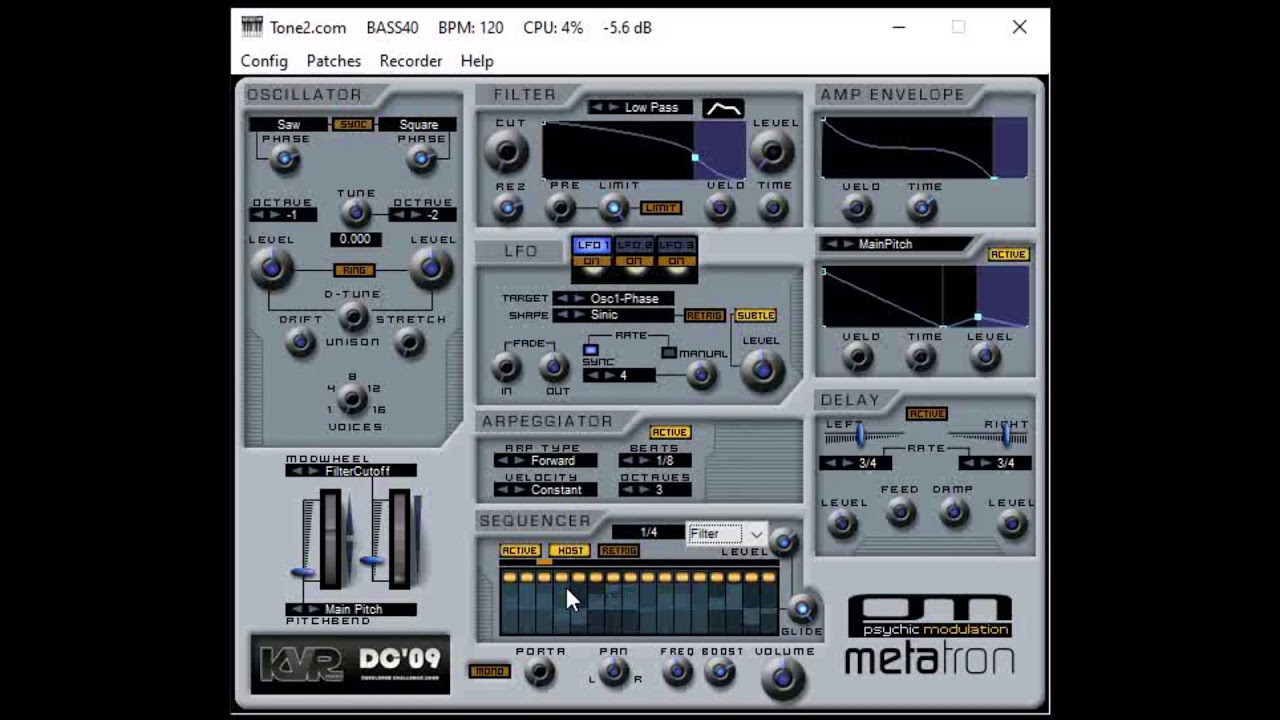Toggle the LFO rate Sync checkbox
Image resolution: width=1280 pixels, height=720 pixels.
tap(590, 350)
